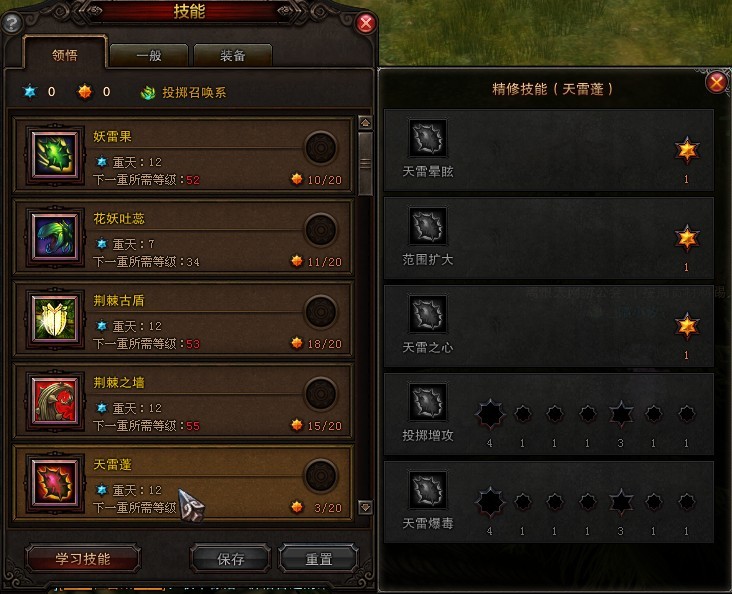Click the 重置 reset button
Screen dimensions: 732x594
coord(319,559)
